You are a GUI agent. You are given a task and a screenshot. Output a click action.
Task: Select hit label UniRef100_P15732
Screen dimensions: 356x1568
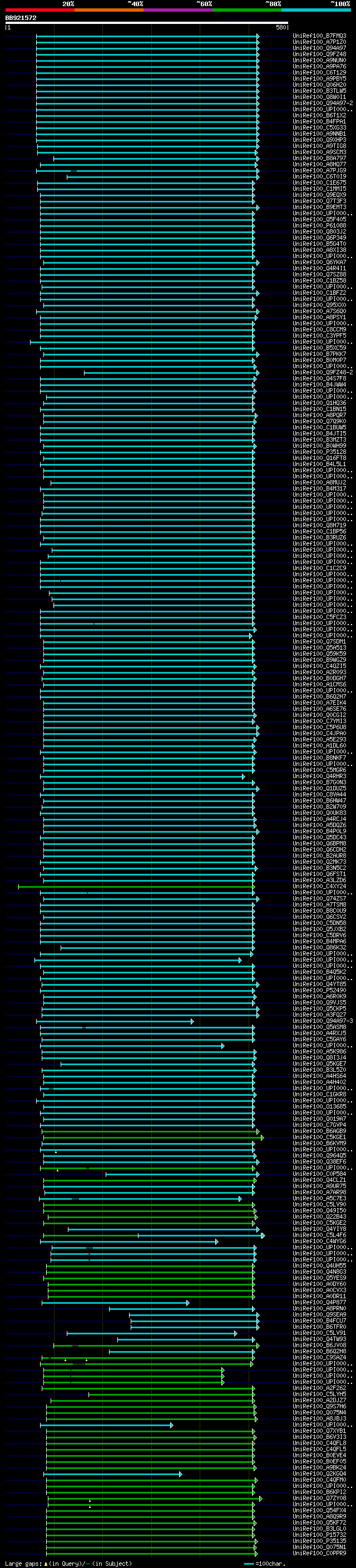[x=319, y=1535]
